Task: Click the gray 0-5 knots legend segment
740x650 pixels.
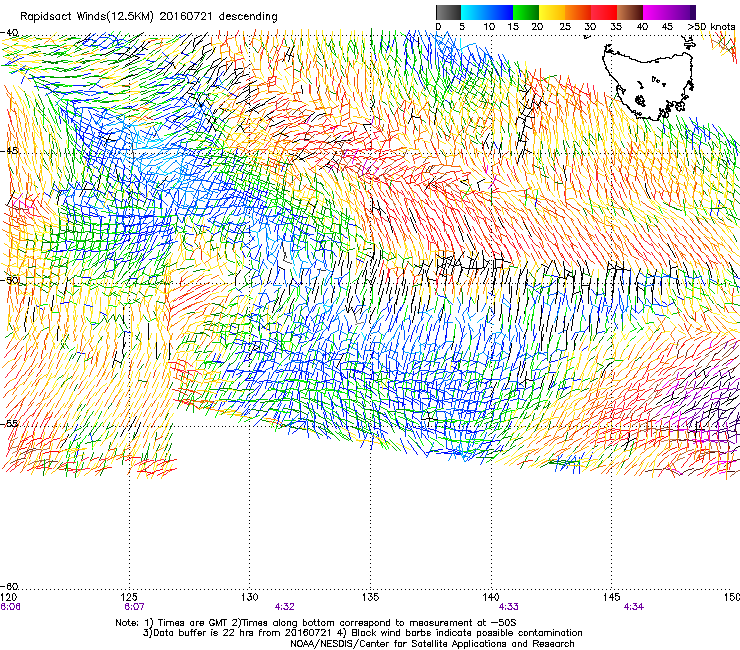Action: [448, 12]
